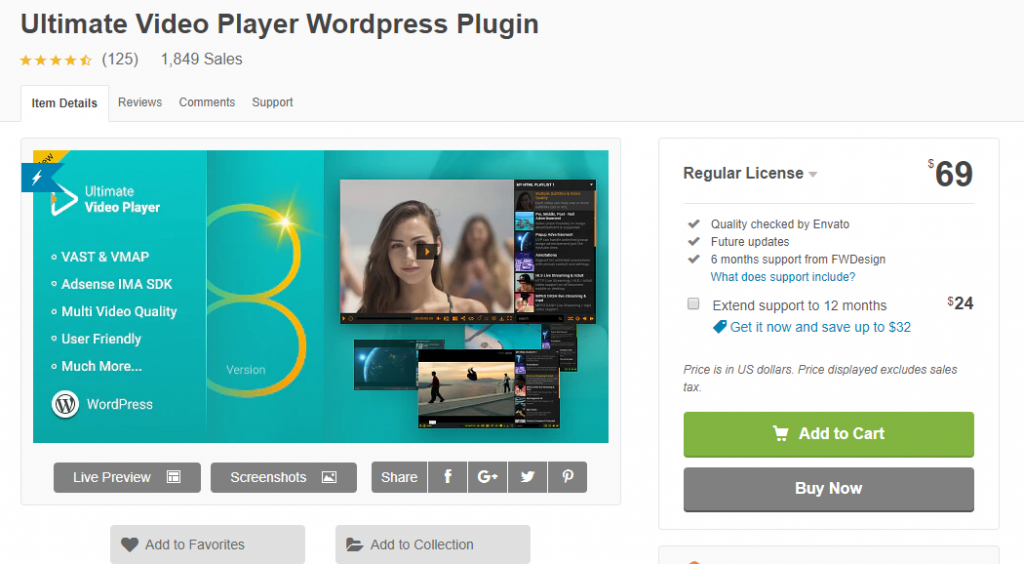
Task: Click '1,849 Sales' text
Action: point(202,59)
